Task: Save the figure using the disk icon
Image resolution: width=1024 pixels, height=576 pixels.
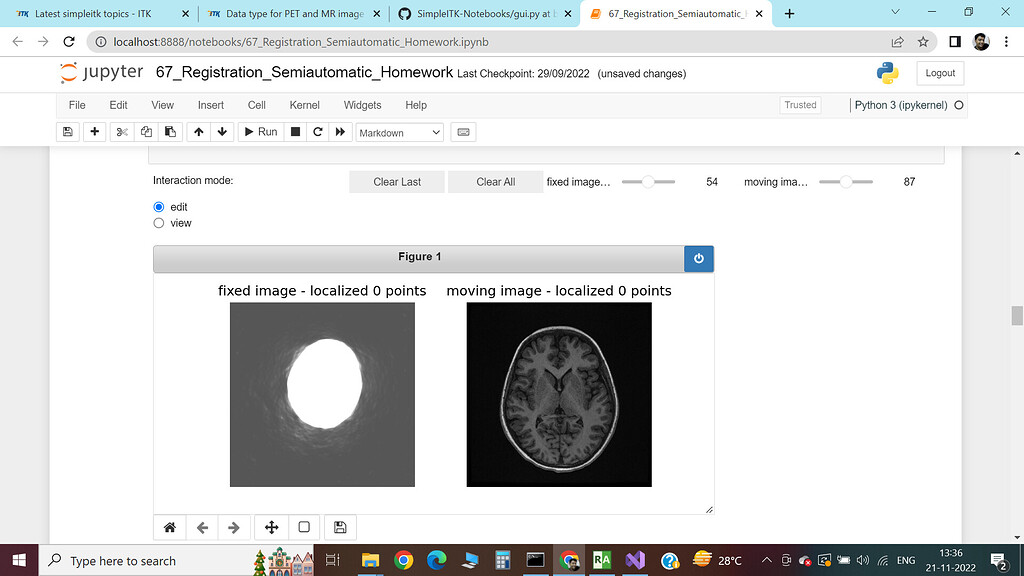Action: point(339,527)
